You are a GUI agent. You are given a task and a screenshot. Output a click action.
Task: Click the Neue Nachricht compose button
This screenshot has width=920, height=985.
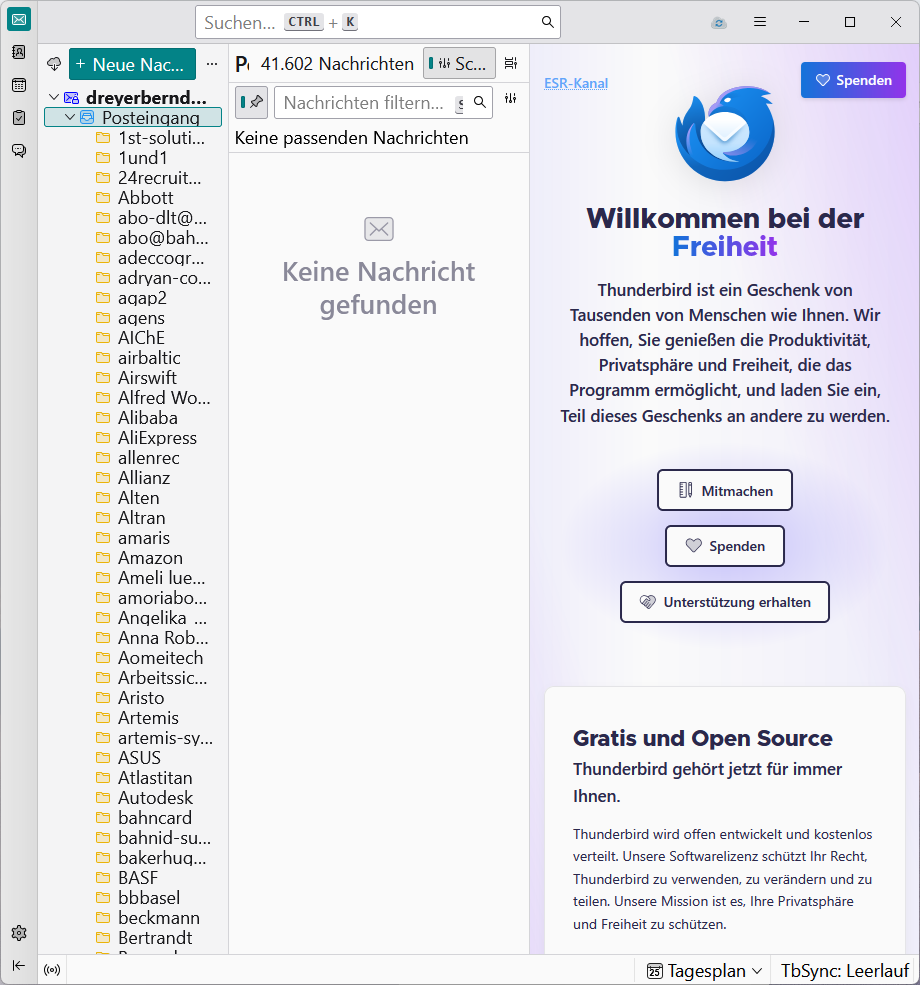(x=133, y=64)
